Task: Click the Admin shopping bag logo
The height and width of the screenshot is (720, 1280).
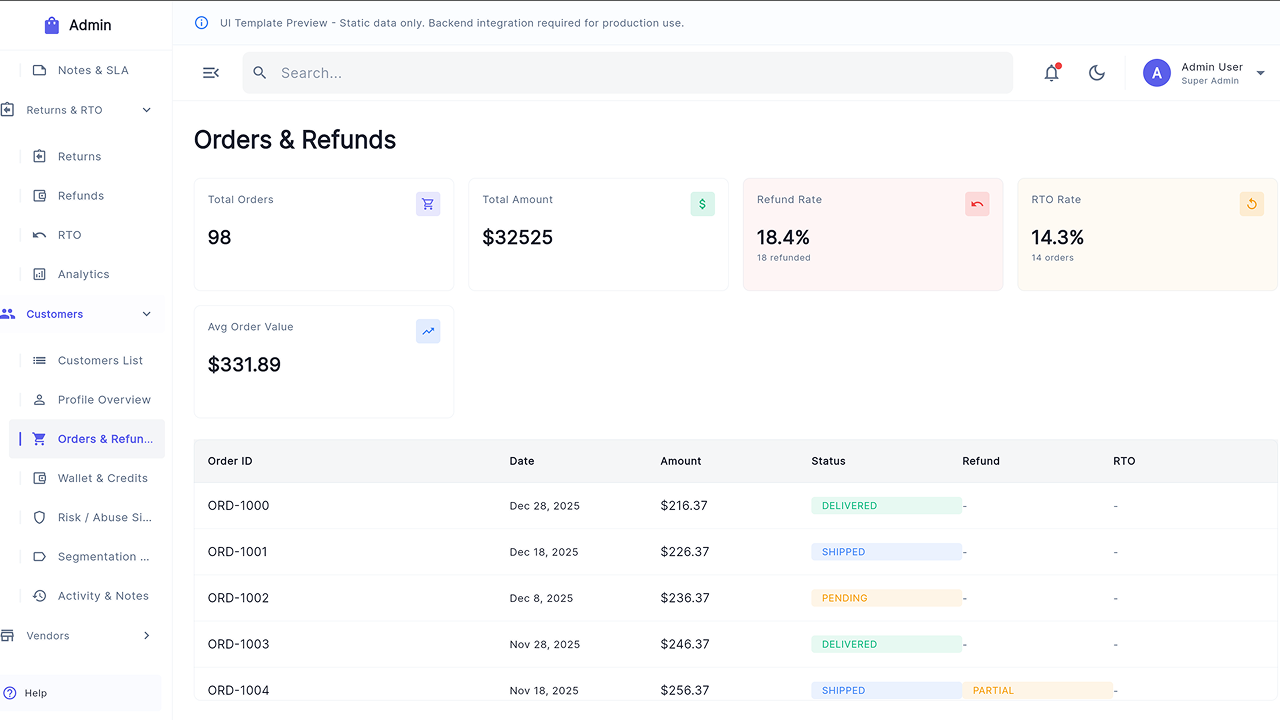Action: pyautogui.click(x=52, y=25)
